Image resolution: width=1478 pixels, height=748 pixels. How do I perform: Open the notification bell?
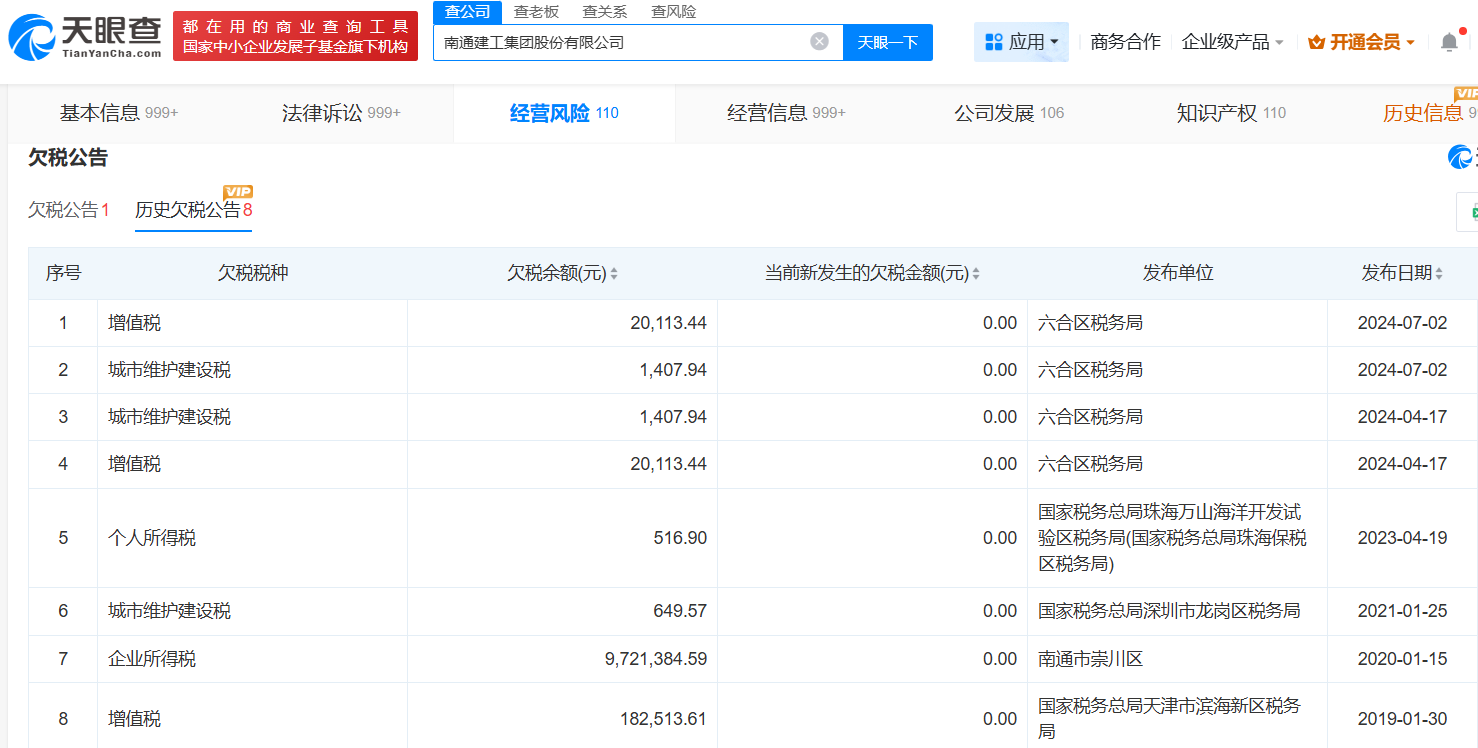click(1449, 42)
